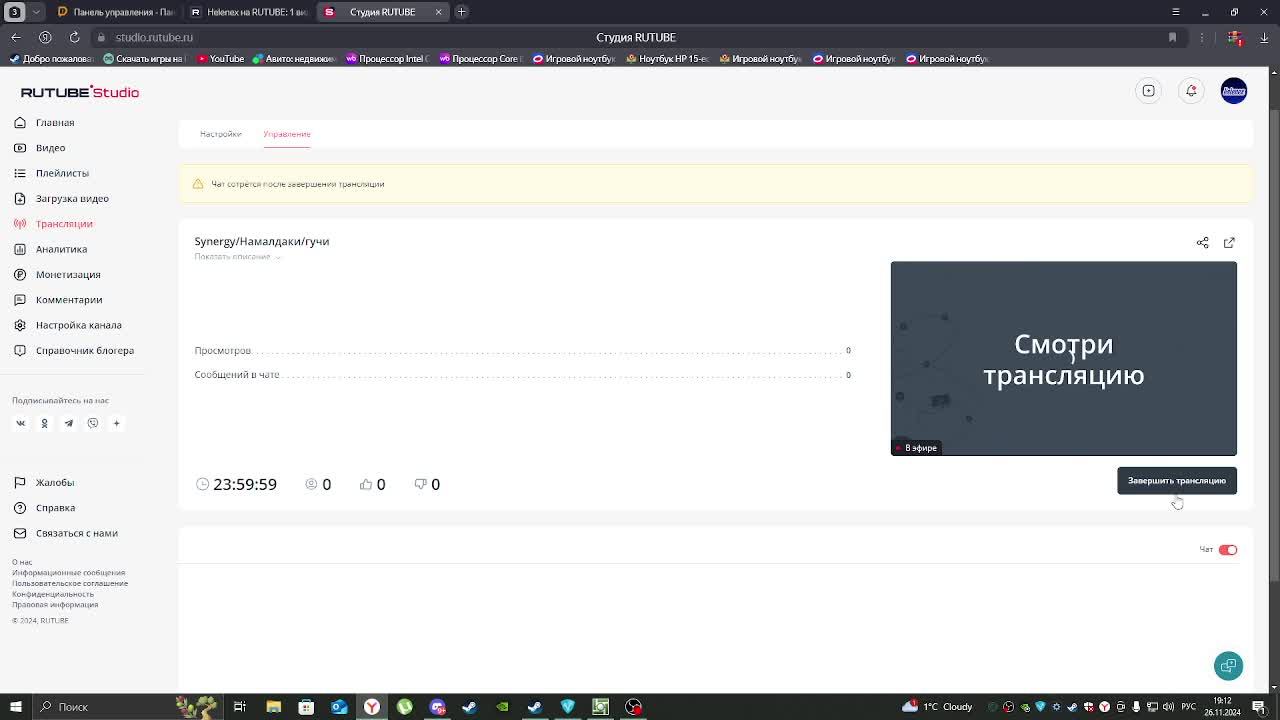Click the add video icon in header
Viewport: 1280px width, 720px height.
tap(1148, 91)
